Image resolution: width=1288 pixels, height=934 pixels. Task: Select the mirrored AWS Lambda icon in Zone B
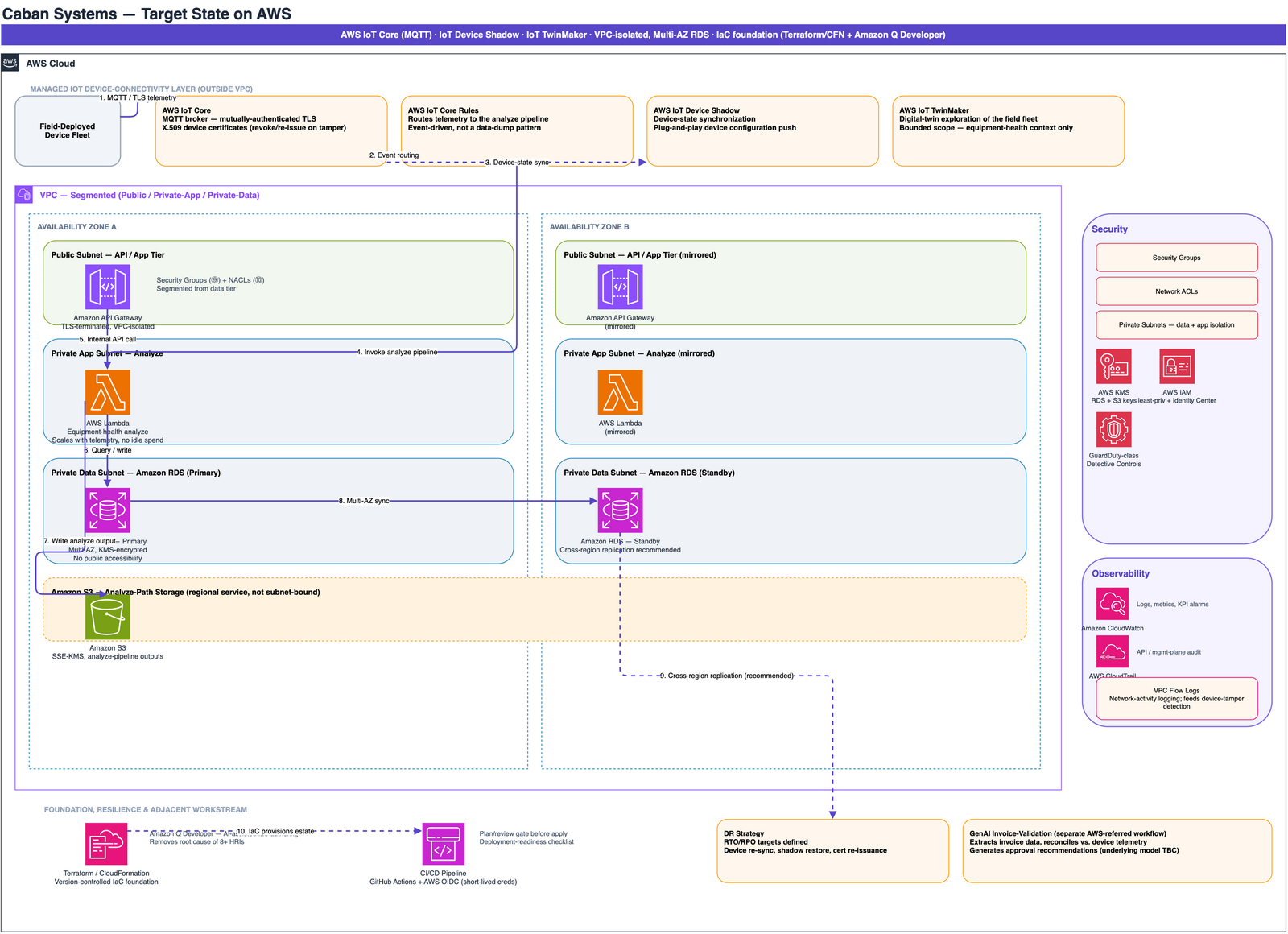pos(620,392)
